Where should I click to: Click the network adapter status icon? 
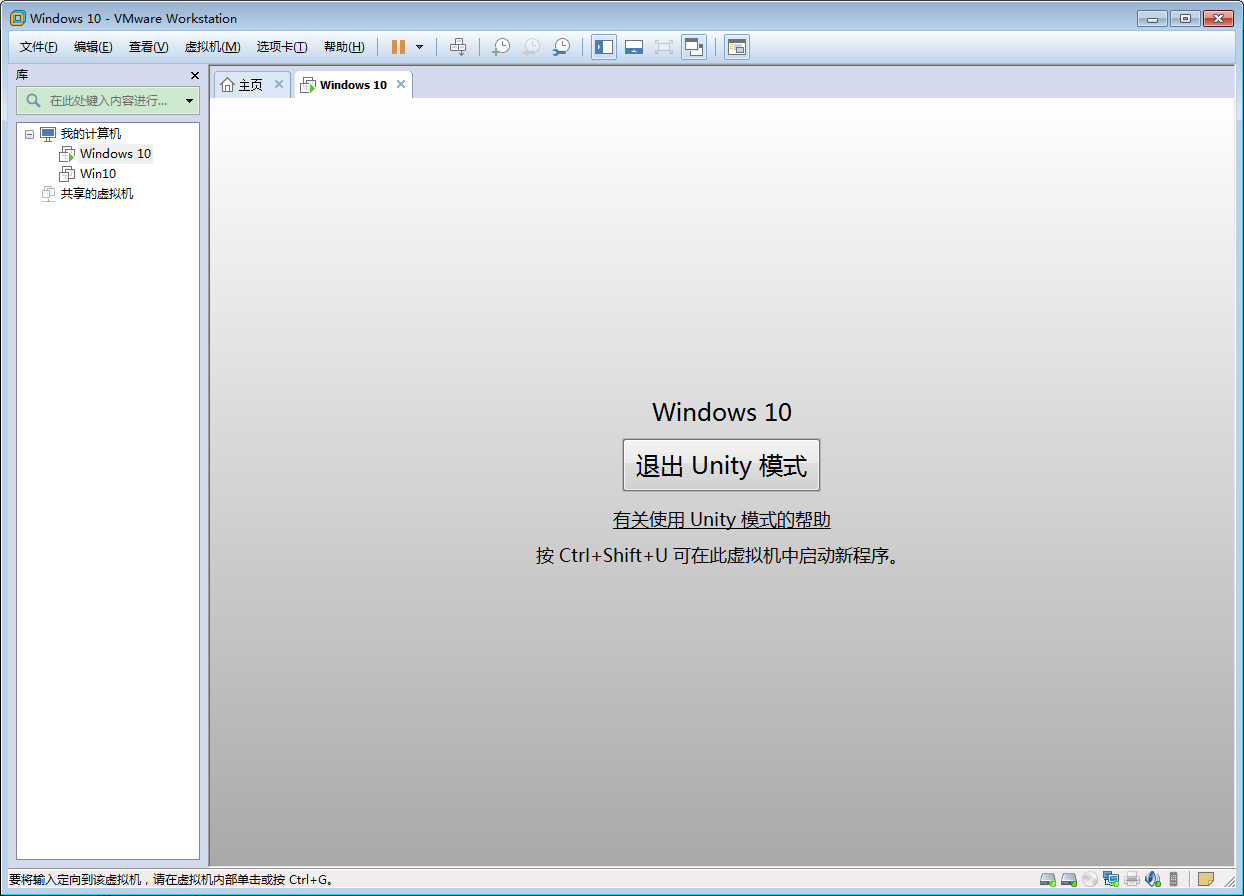point(1110,879)
